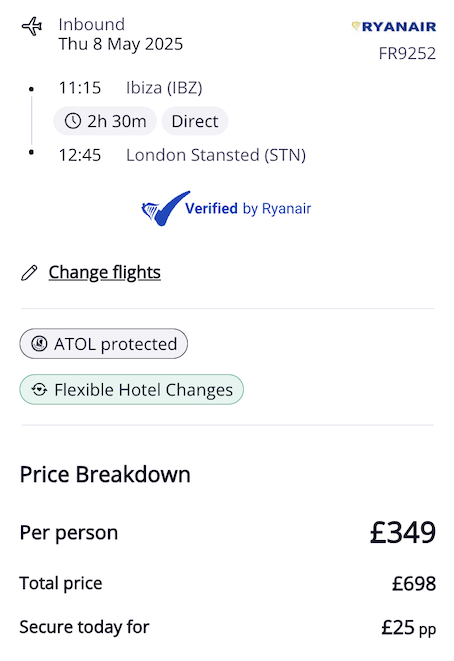454x661 pixels.
Task: Click flight number FR9252
Action: [x=407, y=54]
